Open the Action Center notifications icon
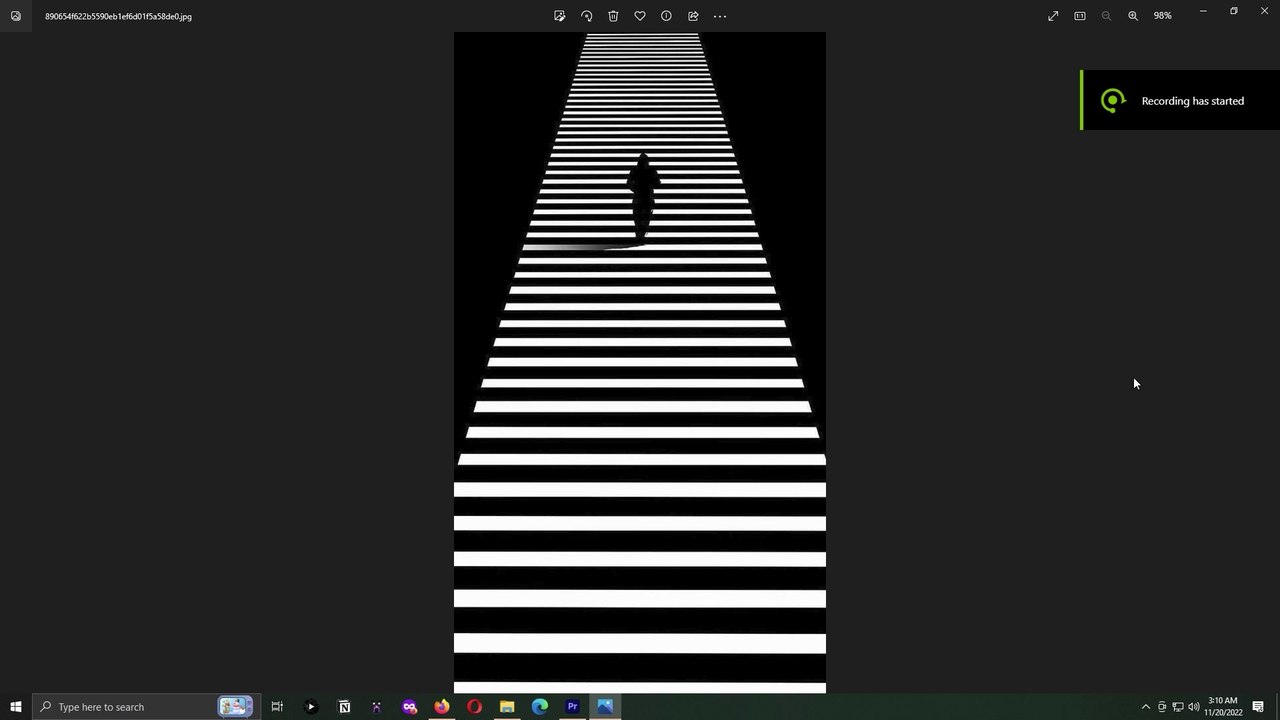 point(1259,707)
